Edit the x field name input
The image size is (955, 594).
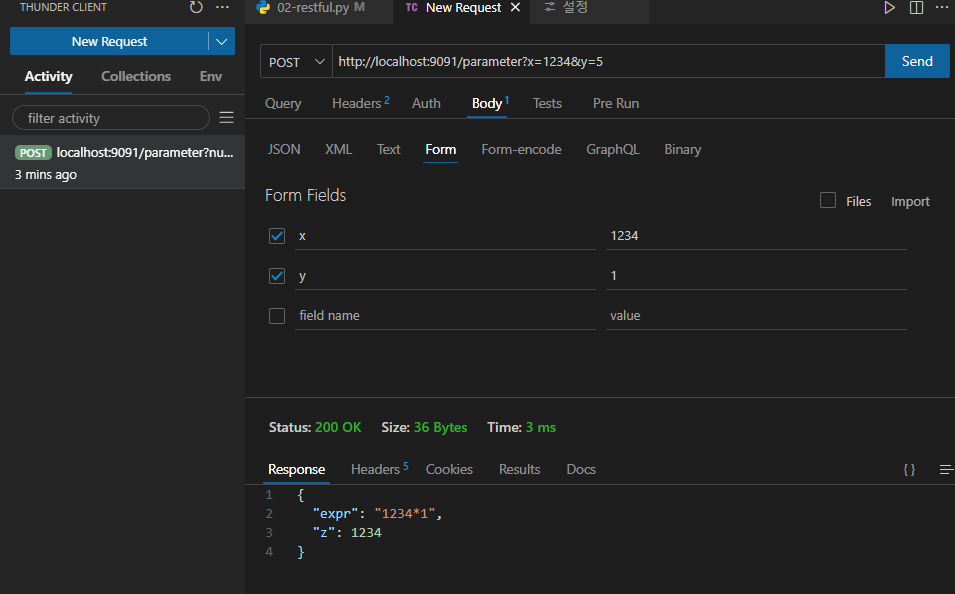pyautogui.click(x=445, y=236)
